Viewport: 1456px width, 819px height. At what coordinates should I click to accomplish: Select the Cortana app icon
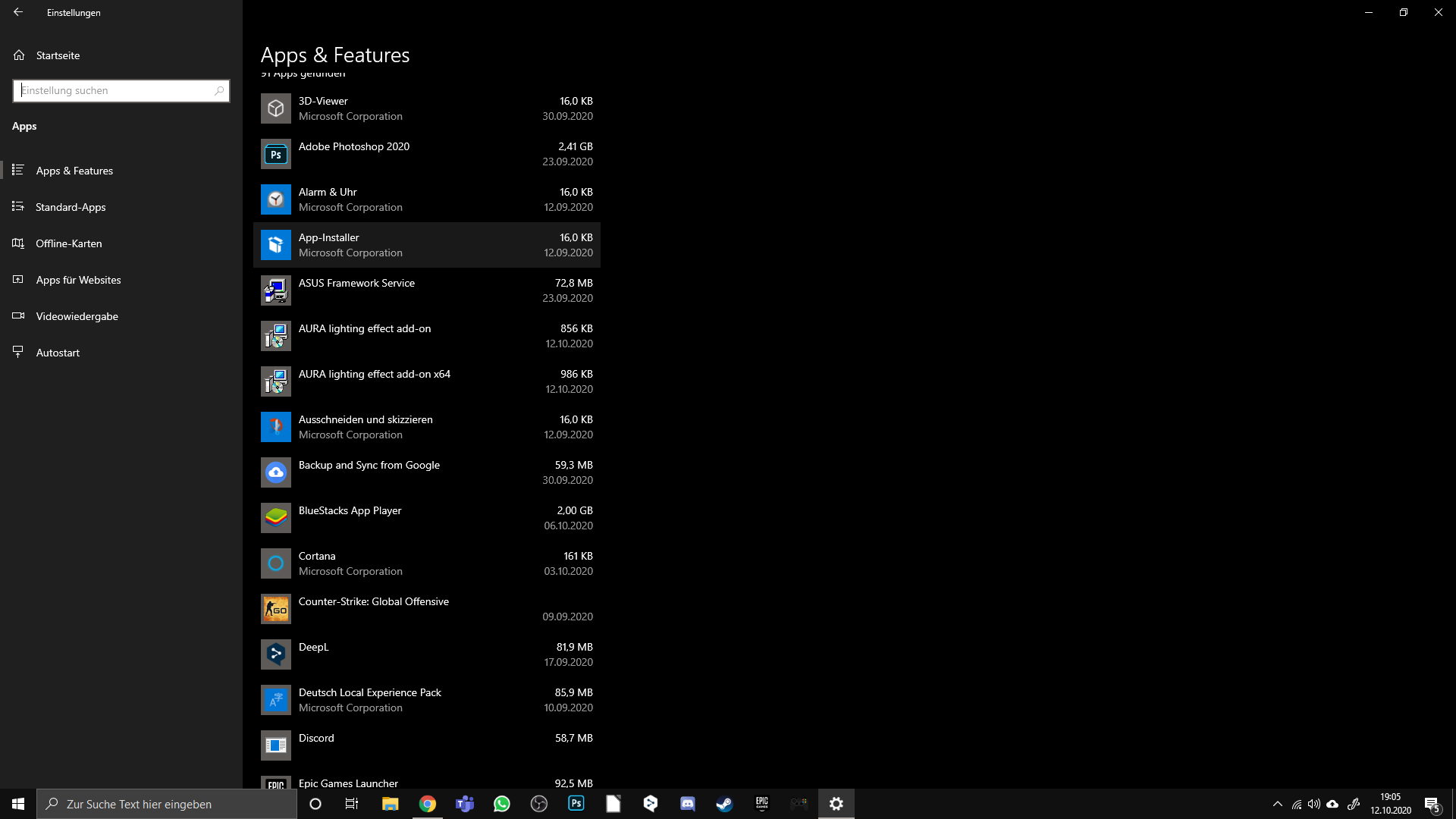tap(275, 563)
